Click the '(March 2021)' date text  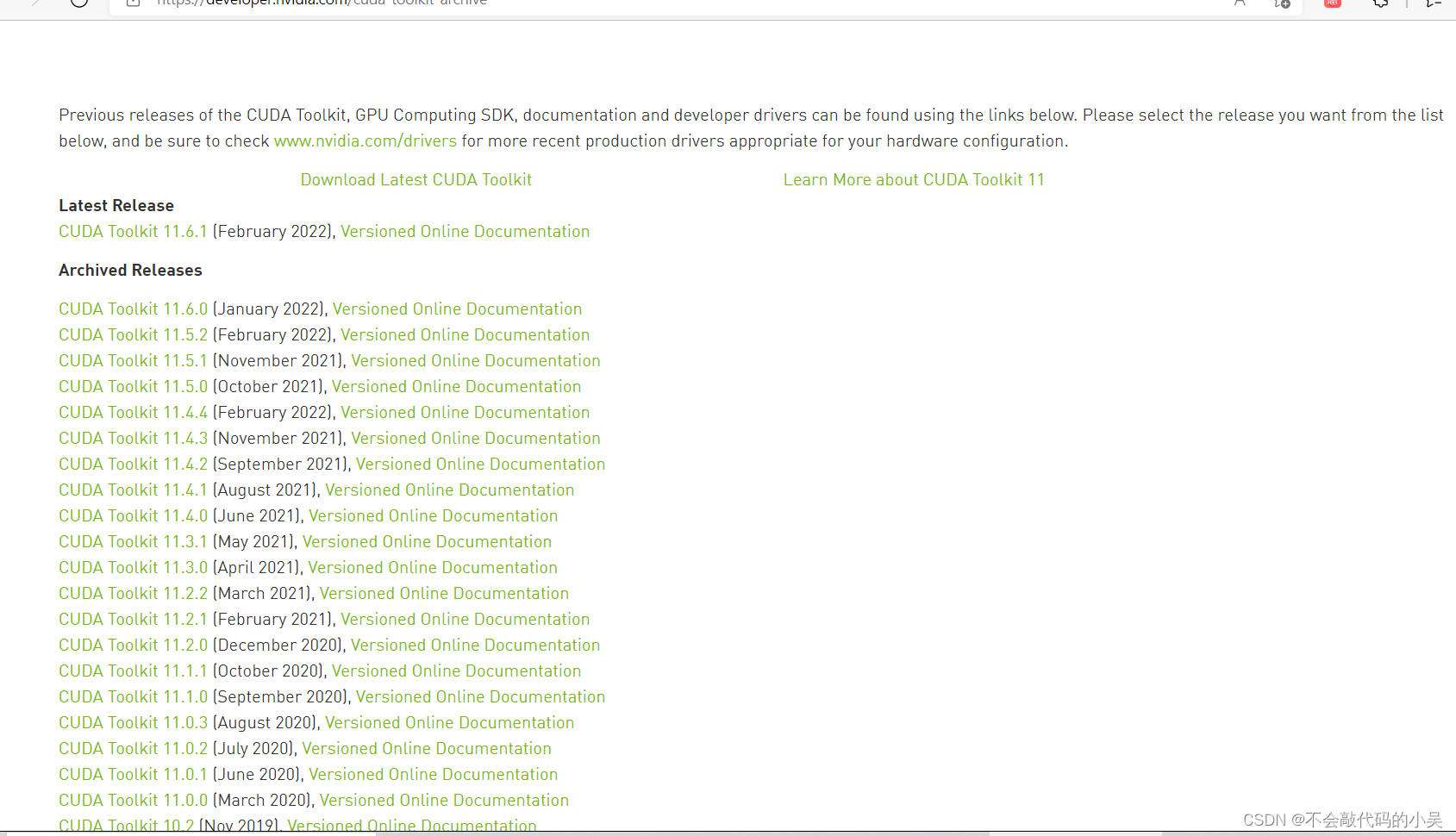262,594
